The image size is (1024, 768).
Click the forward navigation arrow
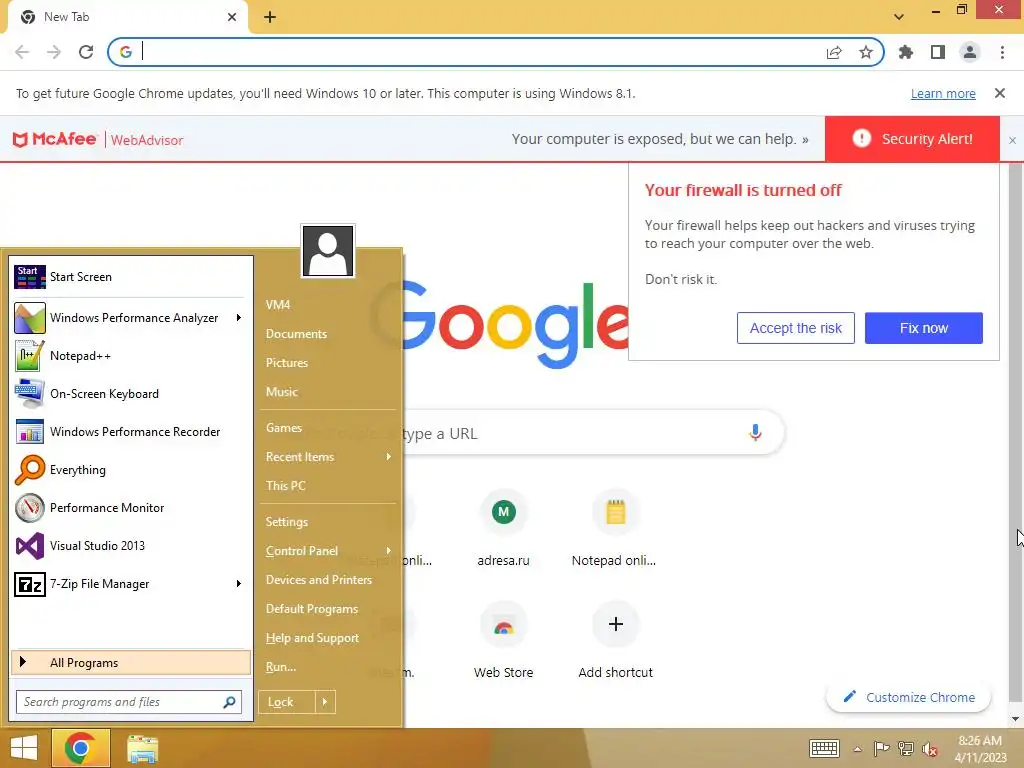[54, 52]
